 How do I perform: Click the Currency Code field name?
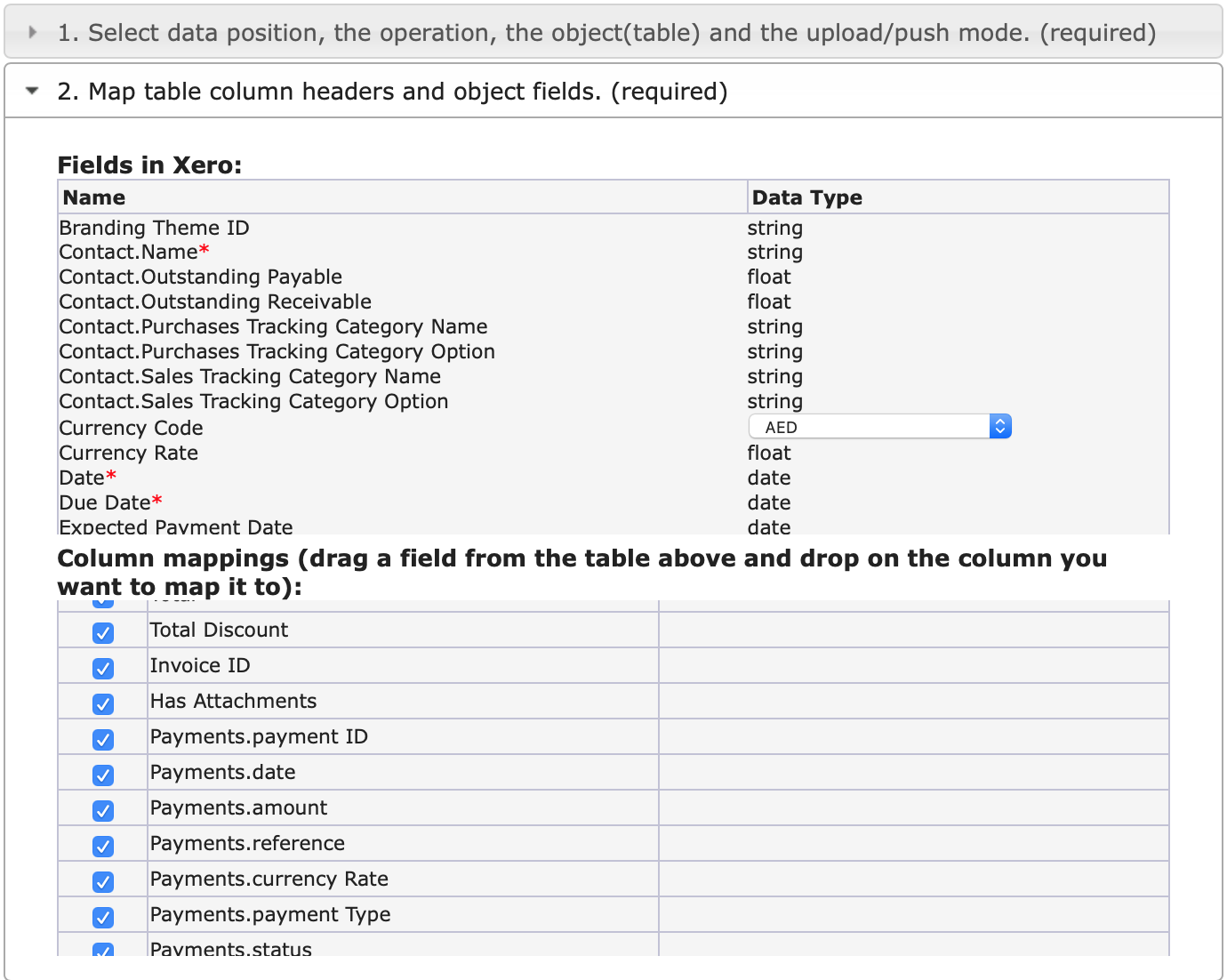tap(131, 428)
